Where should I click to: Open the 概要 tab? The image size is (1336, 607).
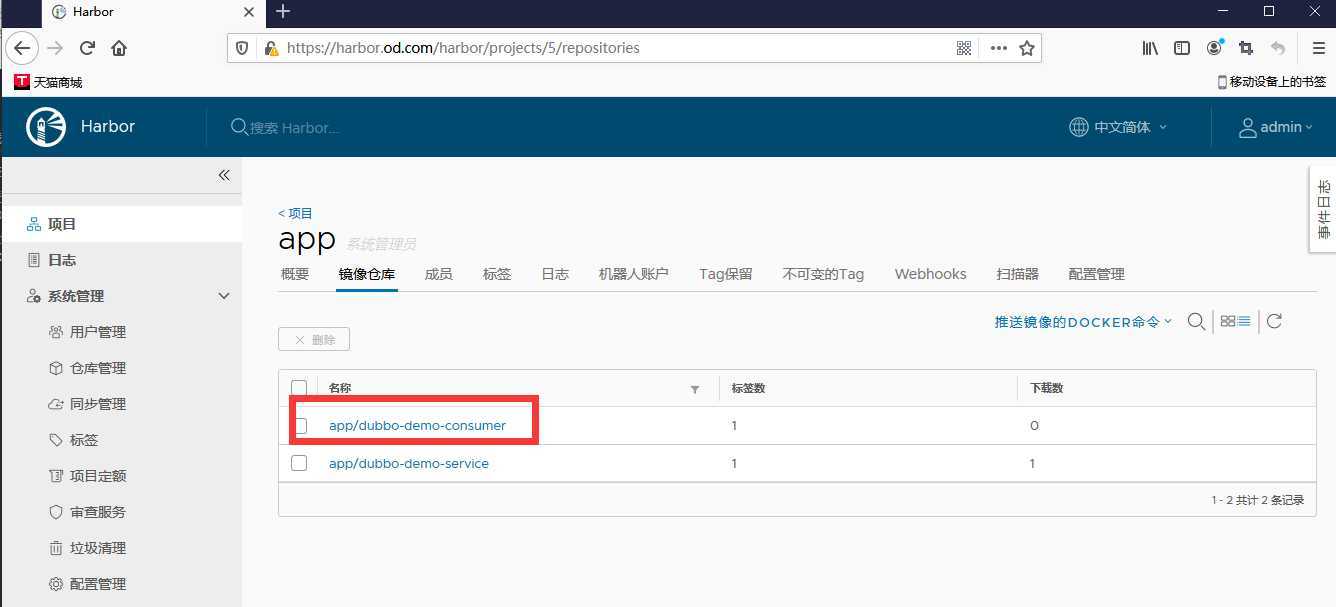(x=295, y=274)
